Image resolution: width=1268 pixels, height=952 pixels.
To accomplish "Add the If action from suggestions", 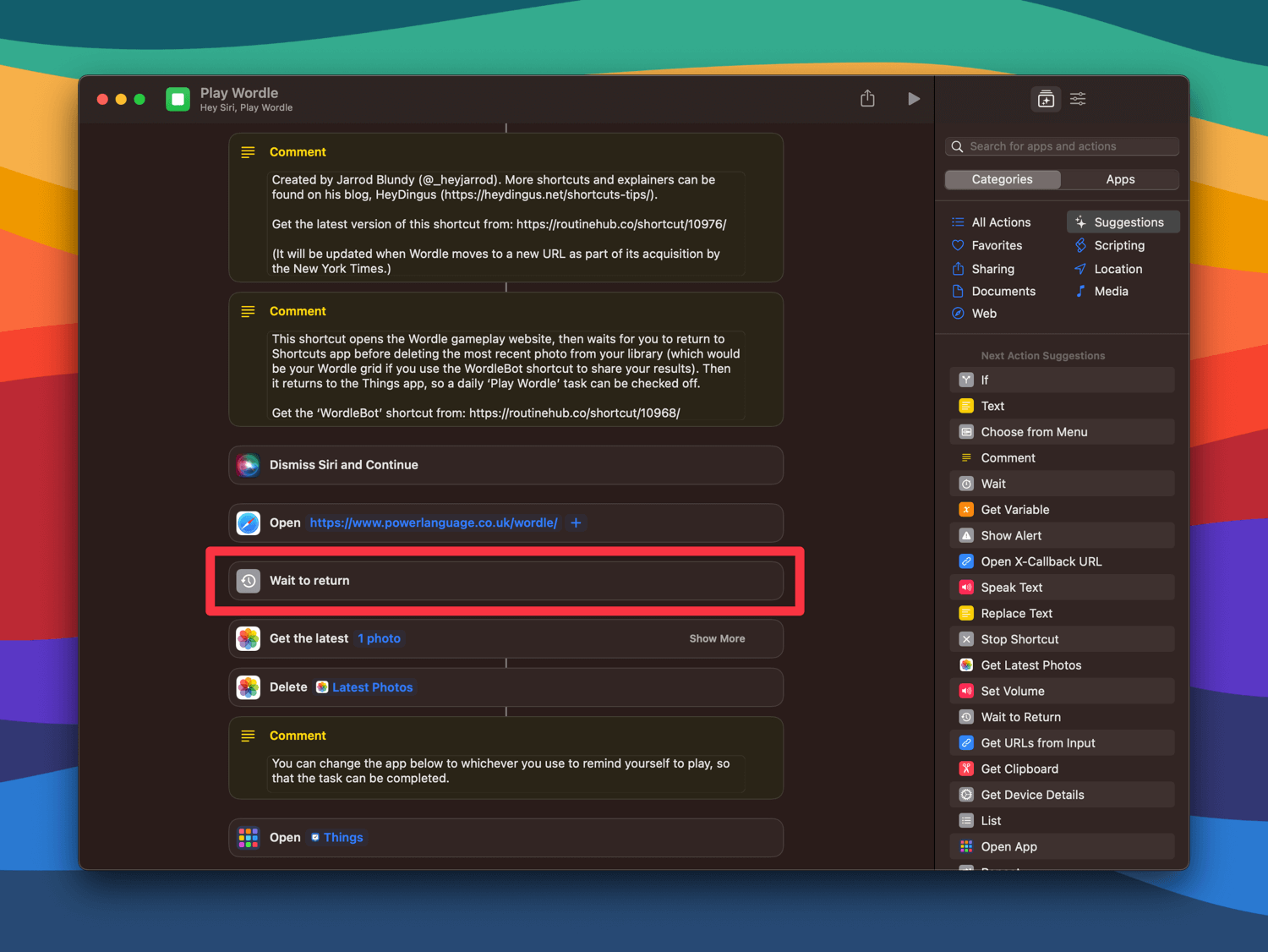I will click(1063, 380).
